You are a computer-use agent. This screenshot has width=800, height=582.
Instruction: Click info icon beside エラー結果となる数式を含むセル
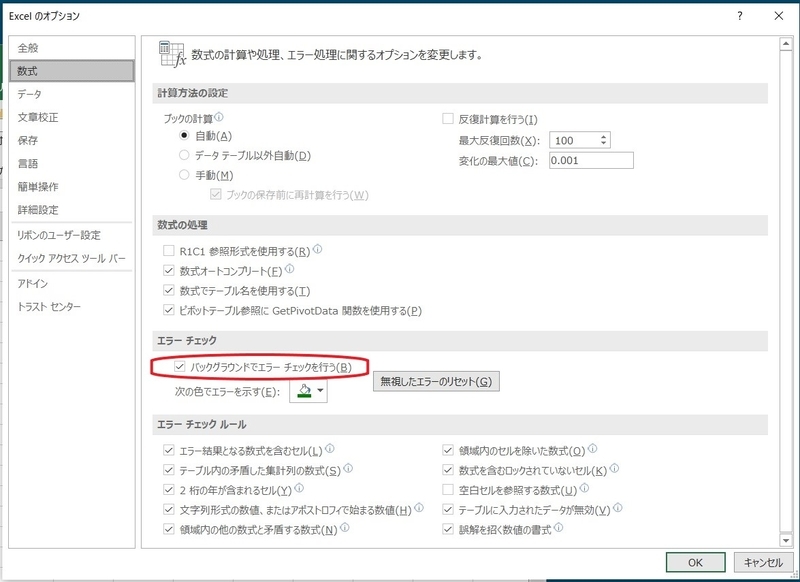(330, 449)
